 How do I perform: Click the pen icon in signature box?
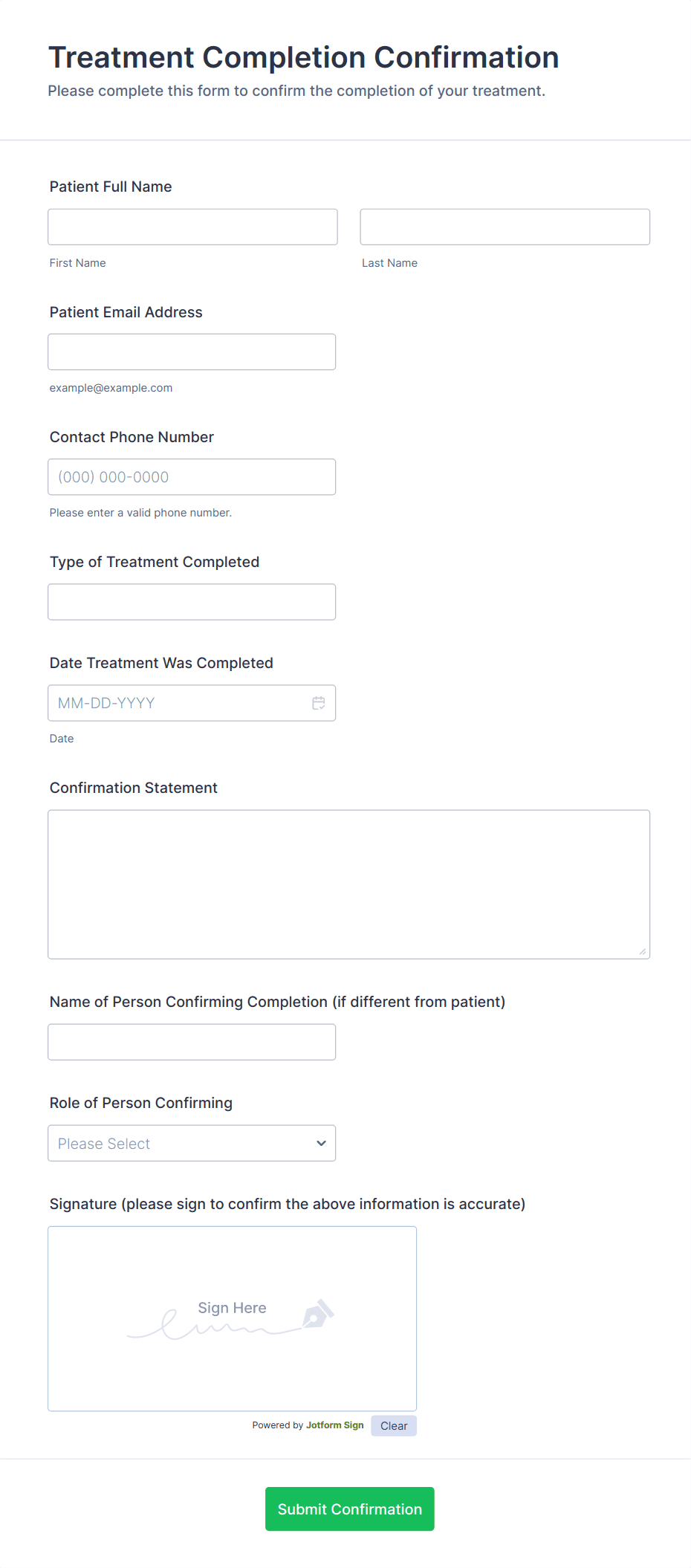click(318, 1314)
